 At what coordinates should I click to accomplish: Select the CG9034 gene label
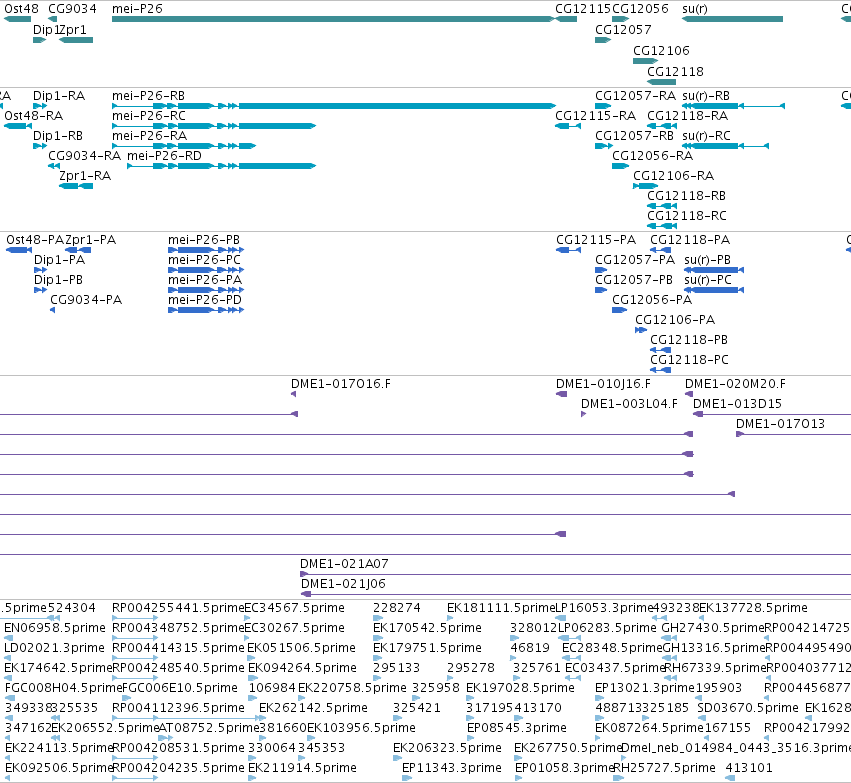pyautogui.click(x=72, y=9)
